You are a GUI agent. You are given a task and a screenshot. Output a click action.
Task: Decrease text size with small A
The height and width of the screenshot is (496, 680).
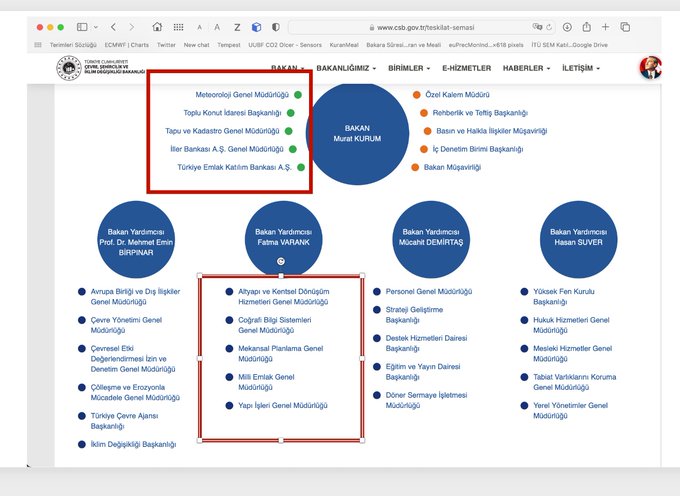tap(199, 27)
